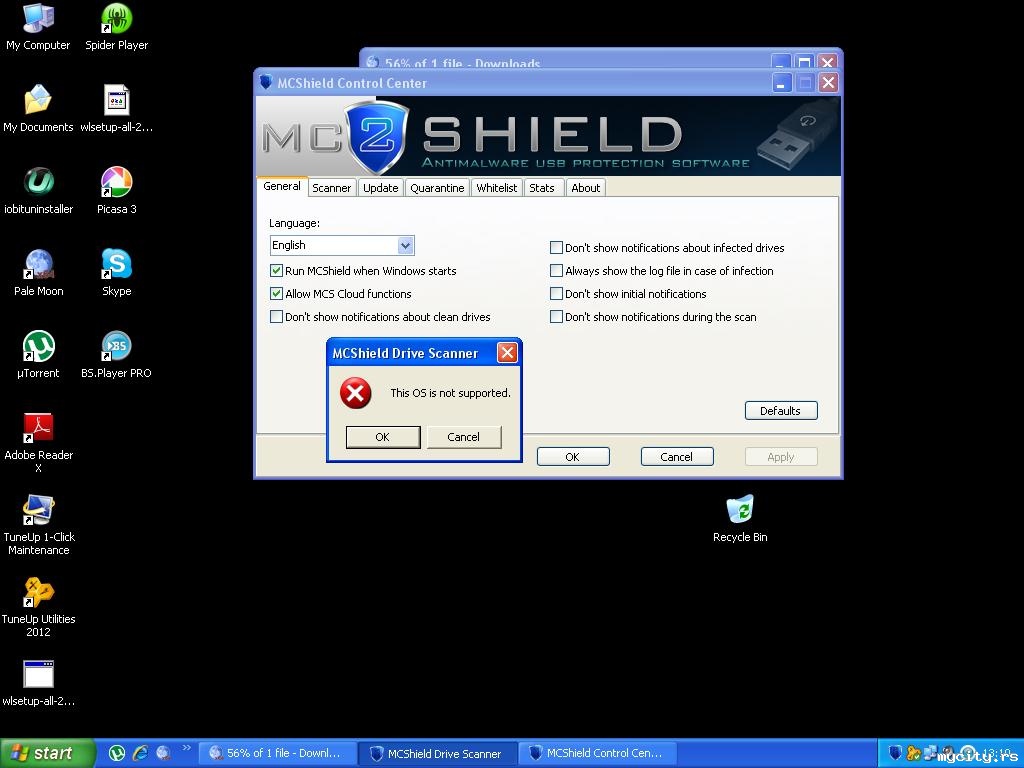
Task: Enable Don't show notifications during the scan
Action: tap(556, 317)
